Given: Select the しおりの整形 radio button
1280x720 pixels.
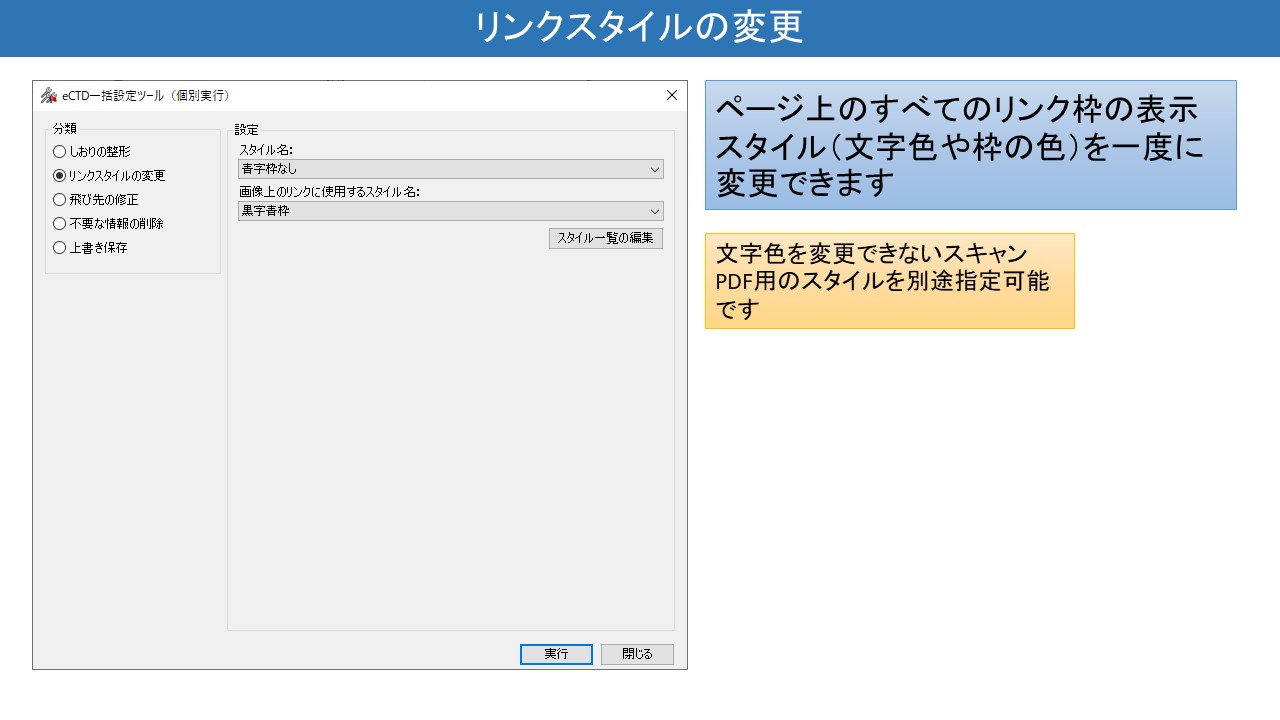Looking at the screenshot, I should [92, 152].
